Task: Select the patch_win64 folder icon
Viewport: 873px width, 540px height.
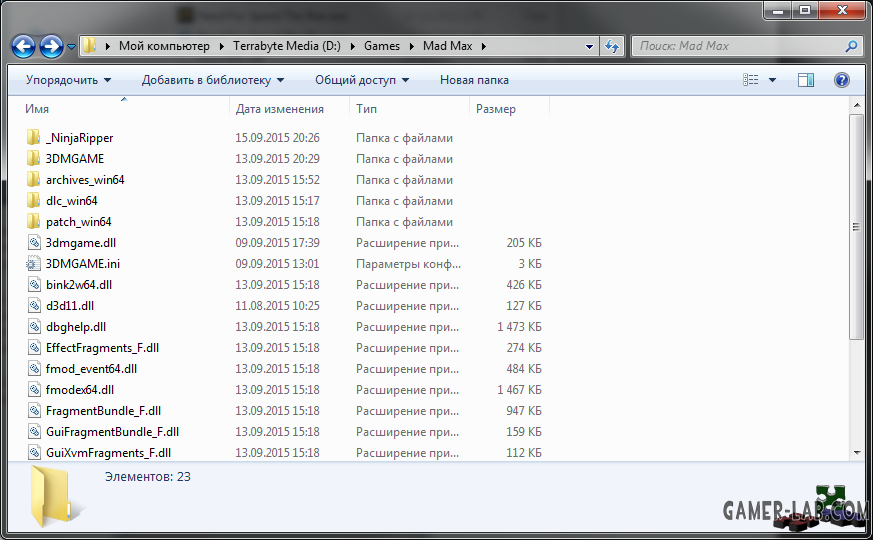Action: (33, 221)
